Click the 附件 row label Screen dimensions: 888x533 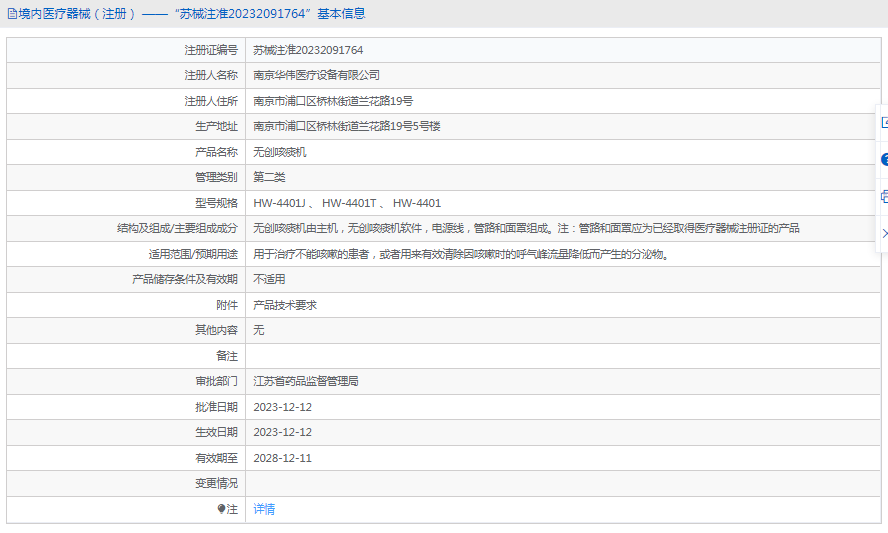[227, 305]
